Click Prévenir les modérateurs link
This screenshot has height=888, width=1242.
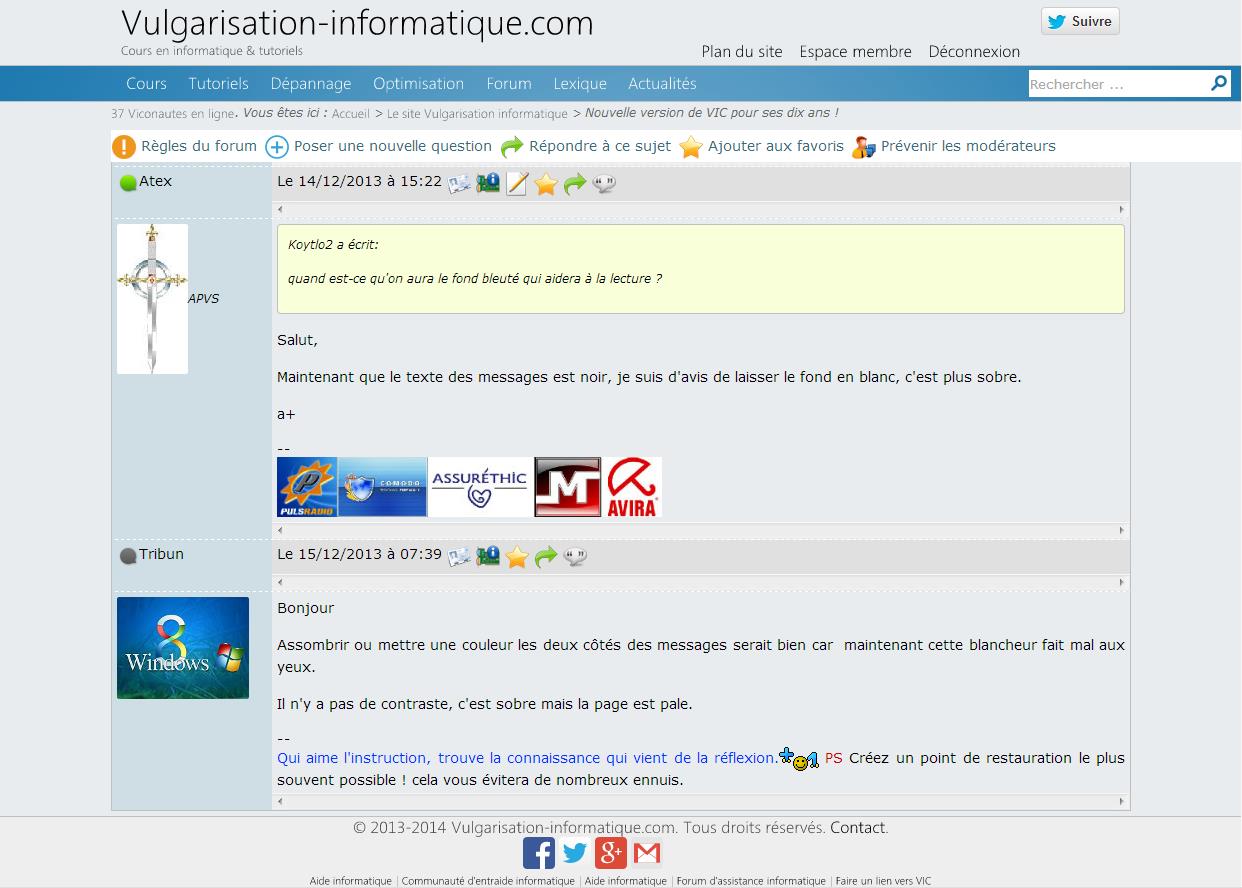point(968,146)
